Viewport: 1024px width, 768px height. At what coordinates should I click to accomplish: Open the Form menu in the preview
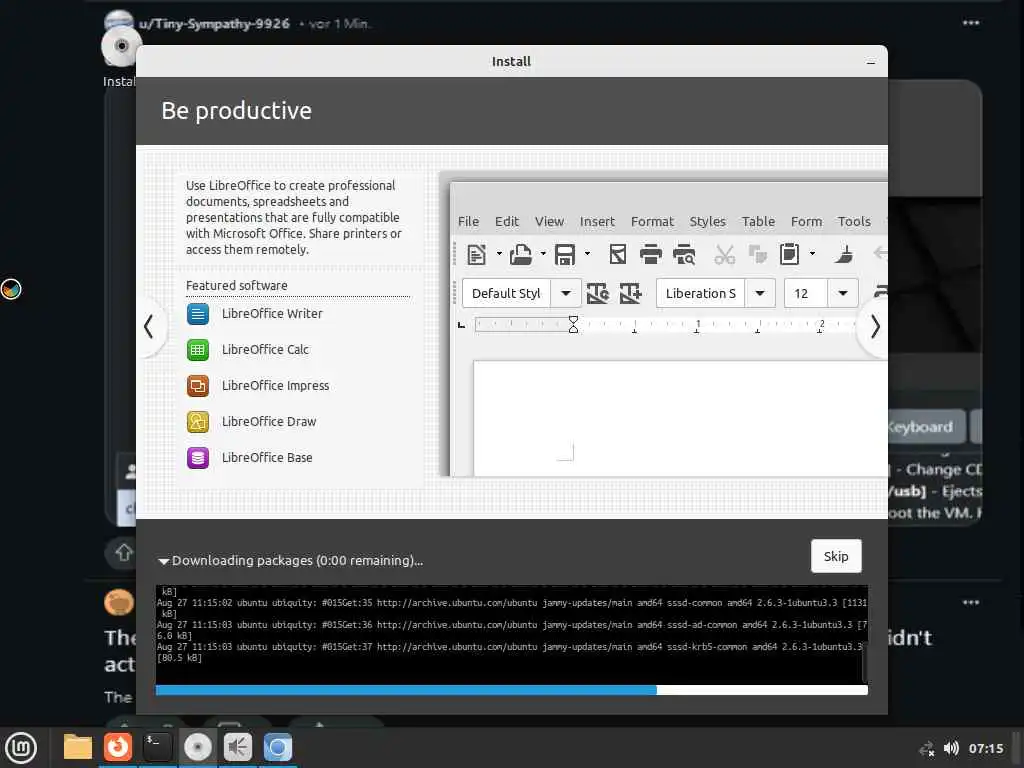point(807,221)
